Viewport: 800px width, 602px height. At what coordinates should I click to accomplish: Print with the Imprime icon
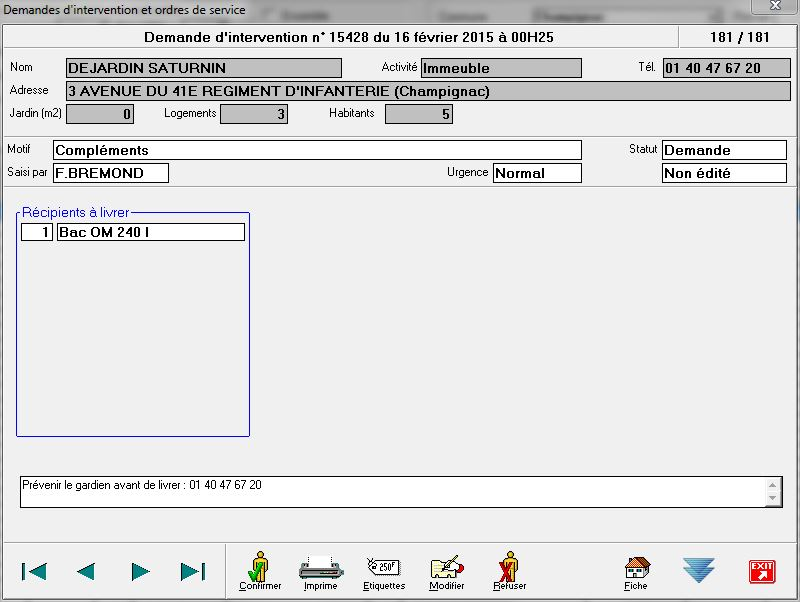coord(320,570)
